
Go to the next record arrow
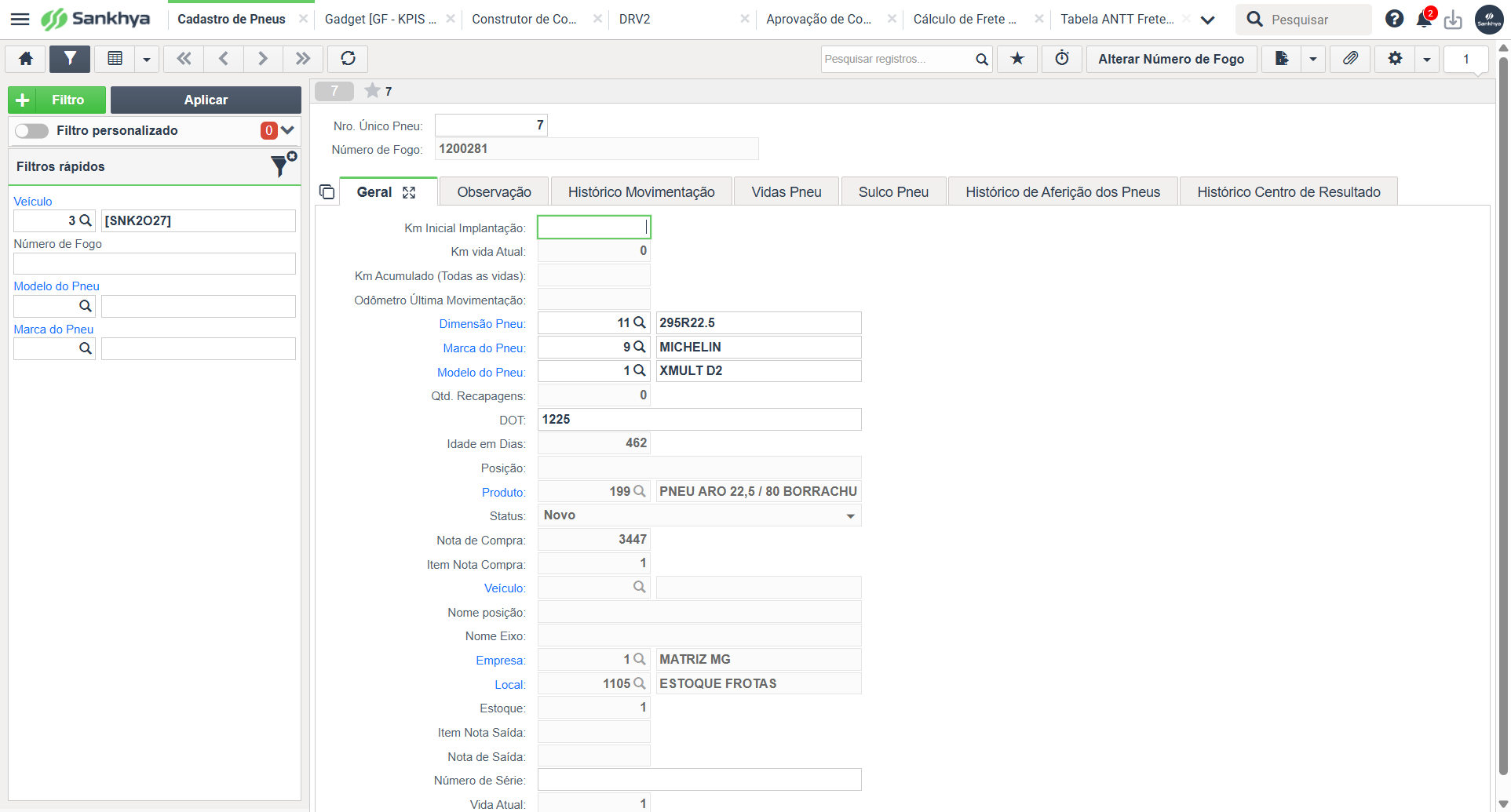[x=263, y=59]
